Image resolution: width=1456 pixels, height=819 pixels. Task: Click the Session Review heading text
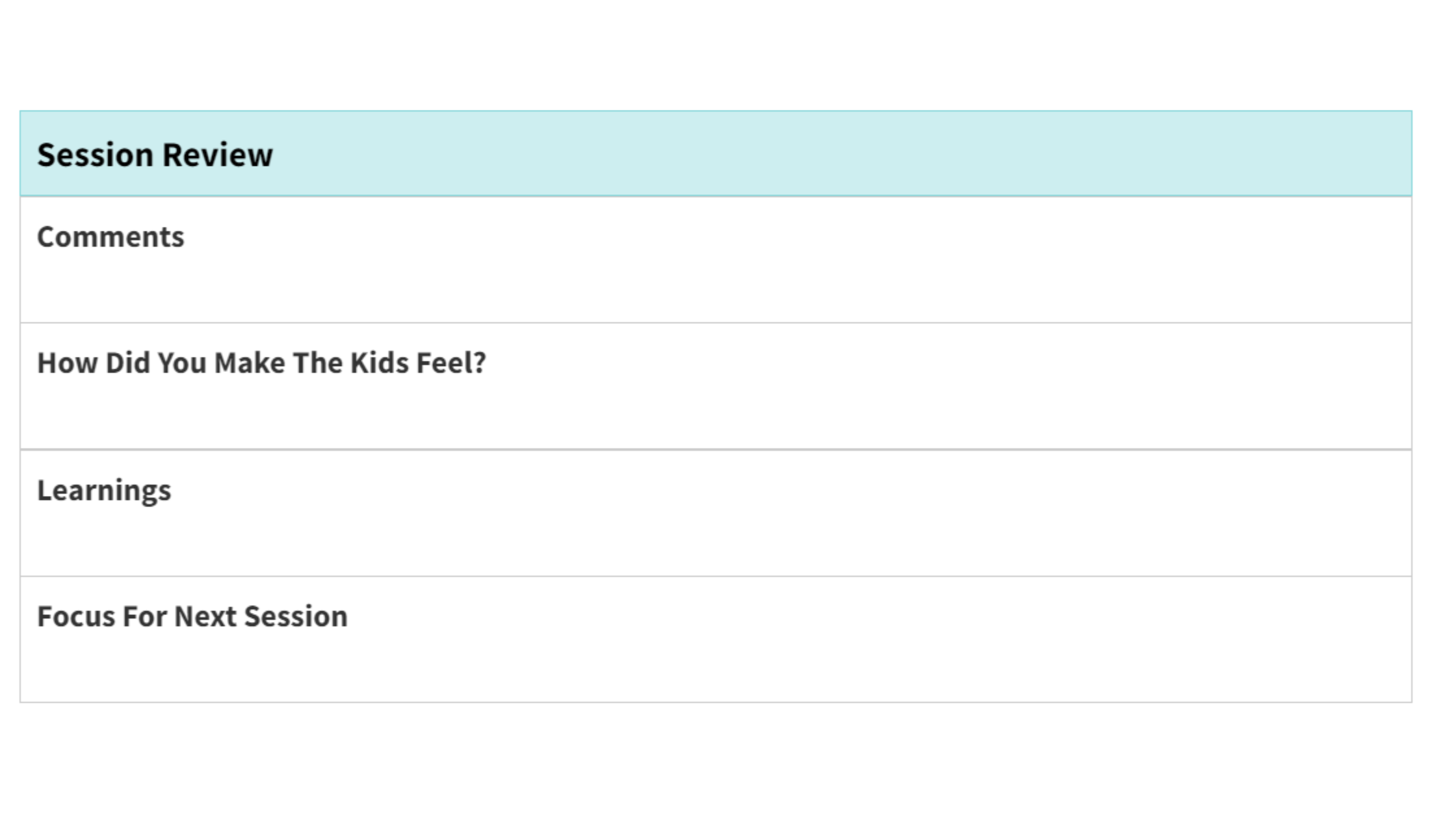(x=155, y=155)
